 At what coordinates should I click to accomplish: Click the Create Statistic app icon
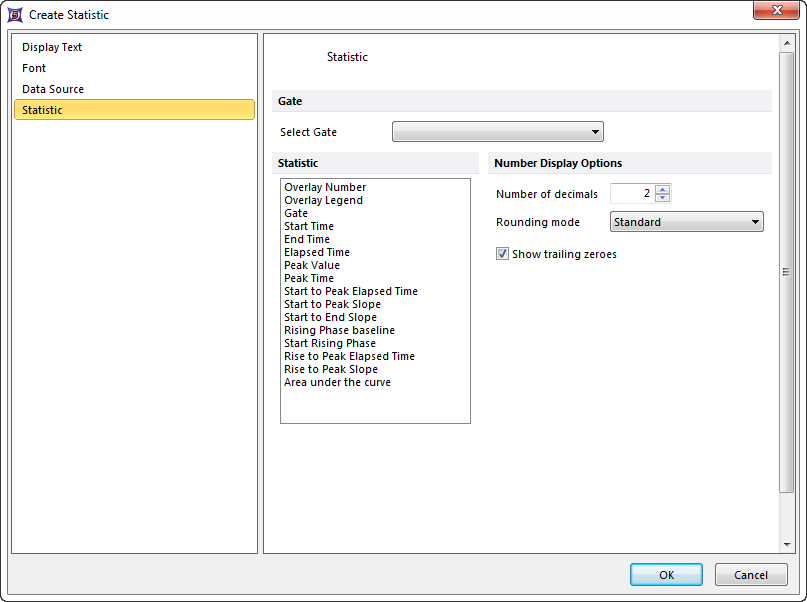click(15, 15)
